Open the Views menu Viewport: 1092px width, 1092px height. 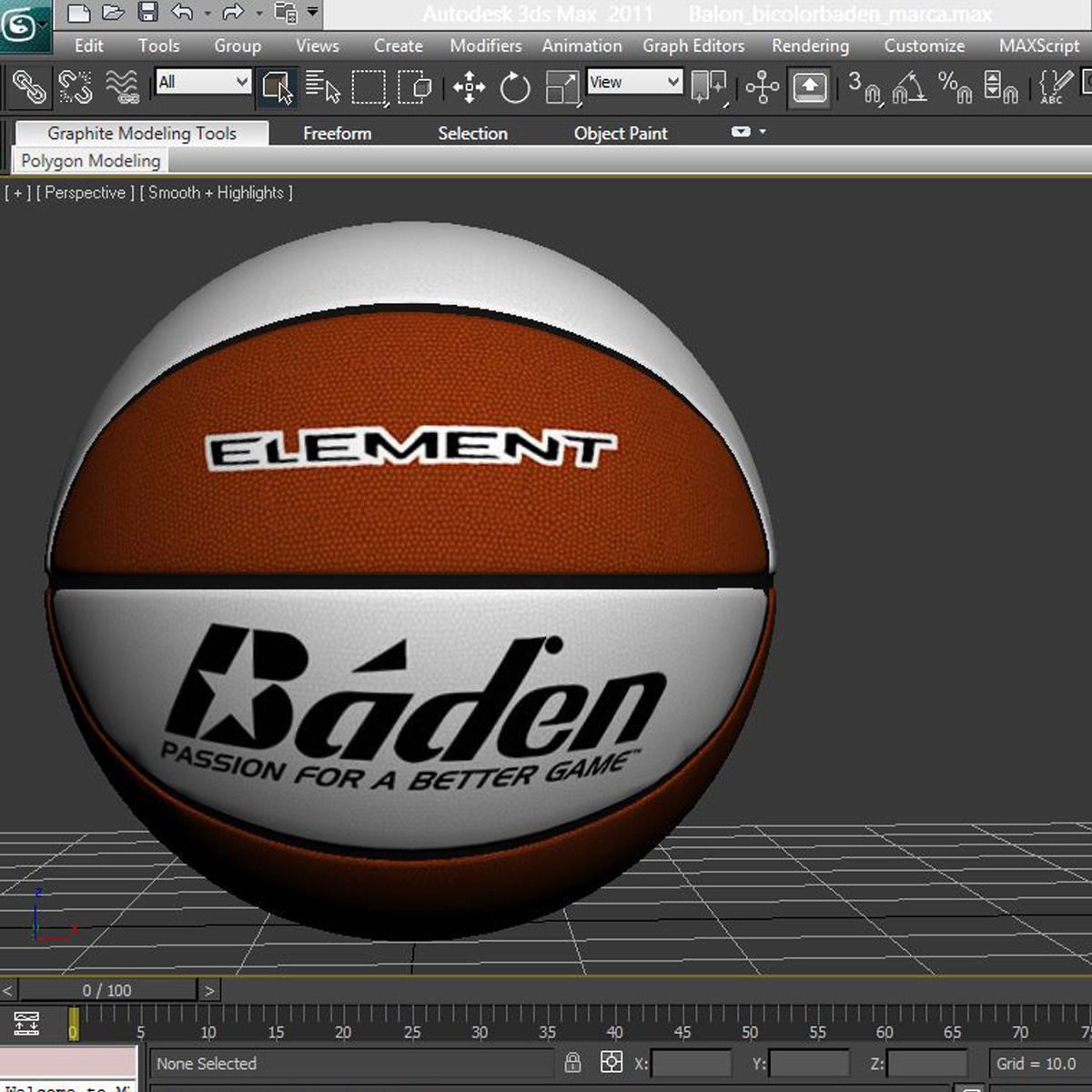(x=317, y=45)
